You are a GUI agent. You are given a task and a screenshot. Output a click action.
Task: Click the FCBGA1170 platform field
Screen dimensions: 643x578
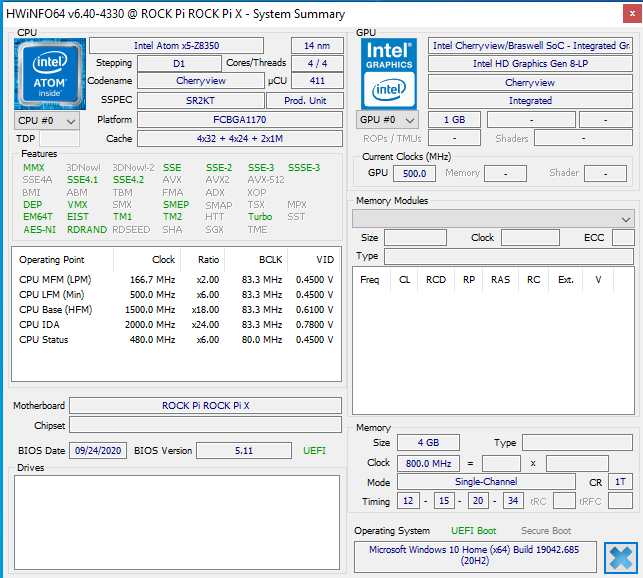click(240, 120)
